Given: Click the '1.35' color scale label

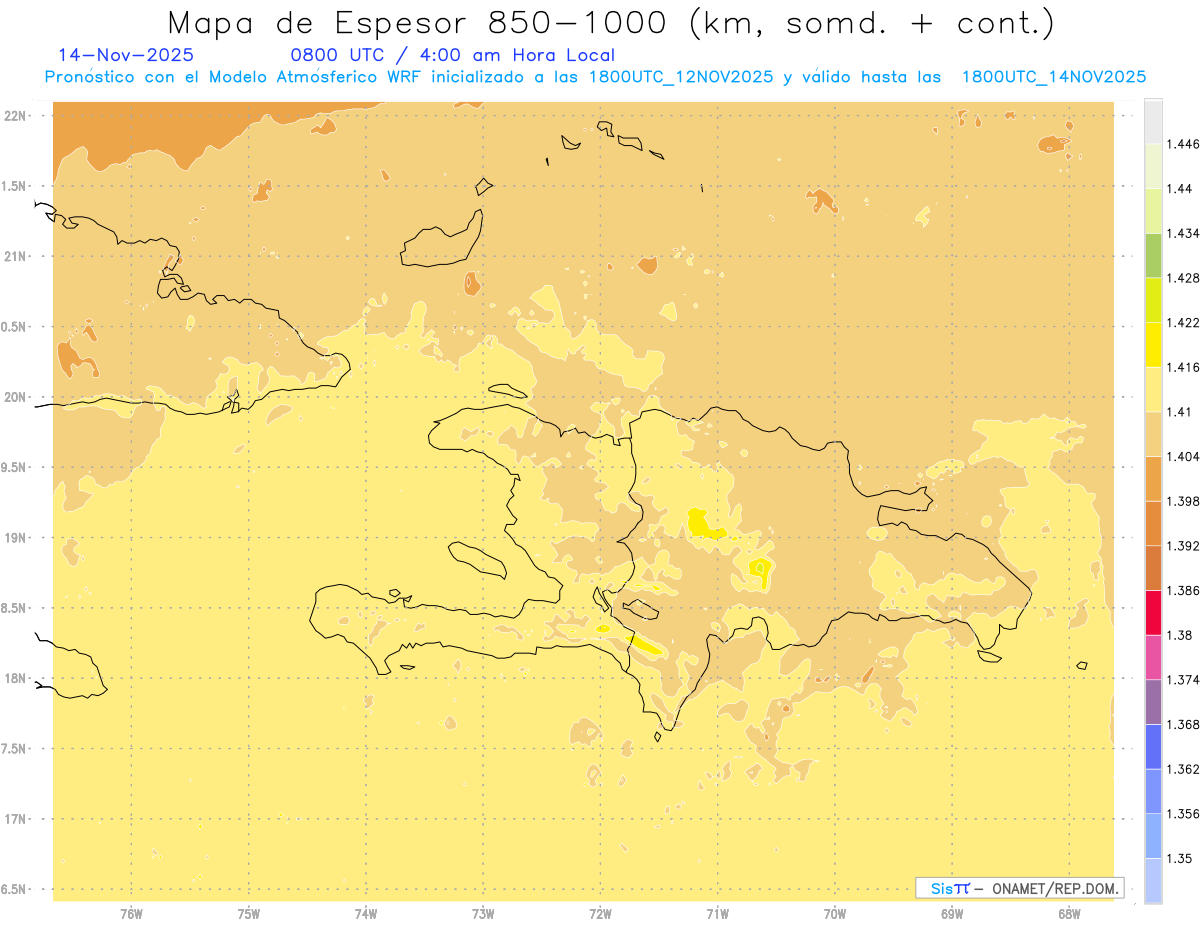Looking at the screenshot, I should pos(1180,858).
